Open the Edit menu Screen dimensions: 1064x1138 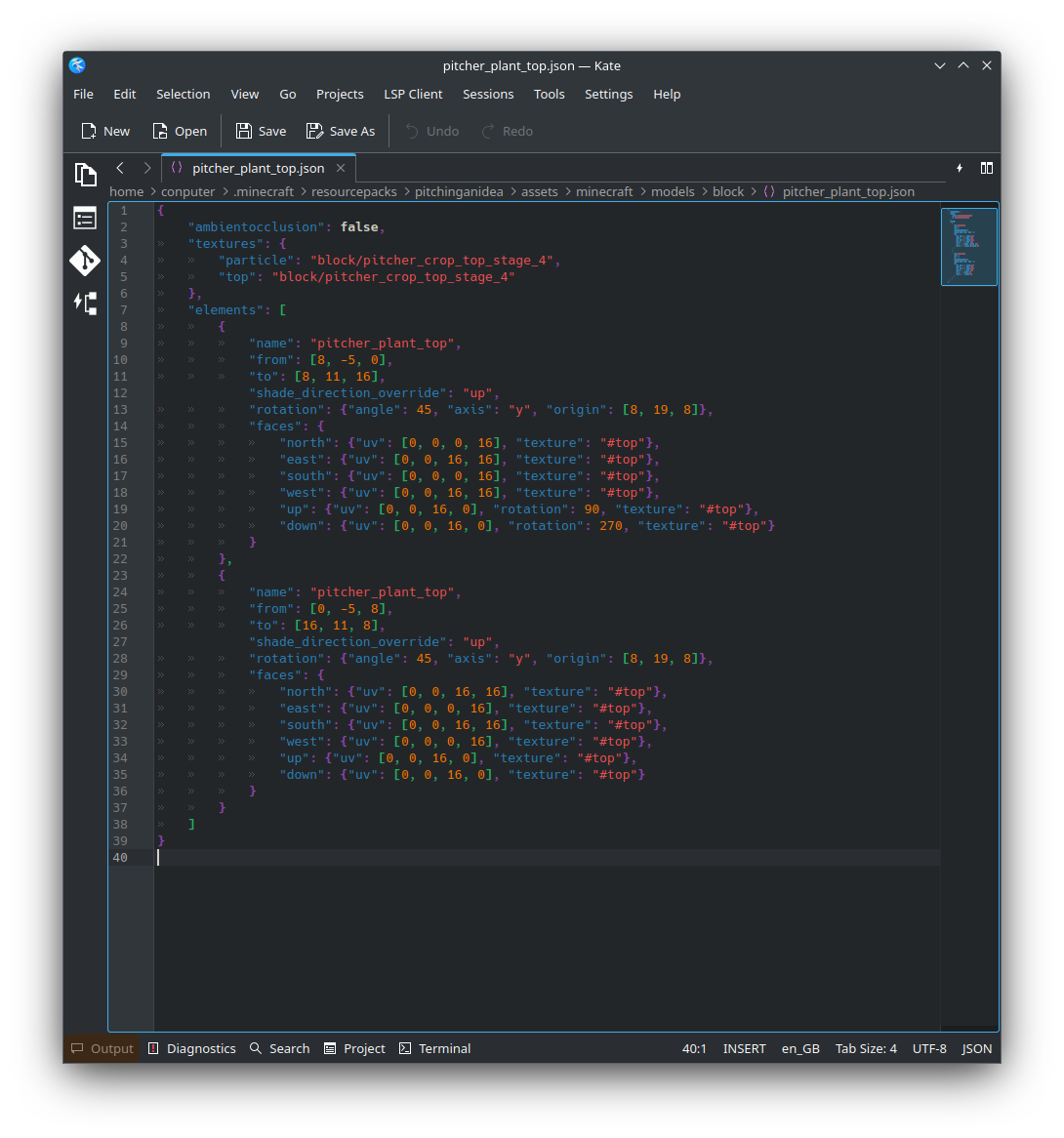click(x=125, y=95)
